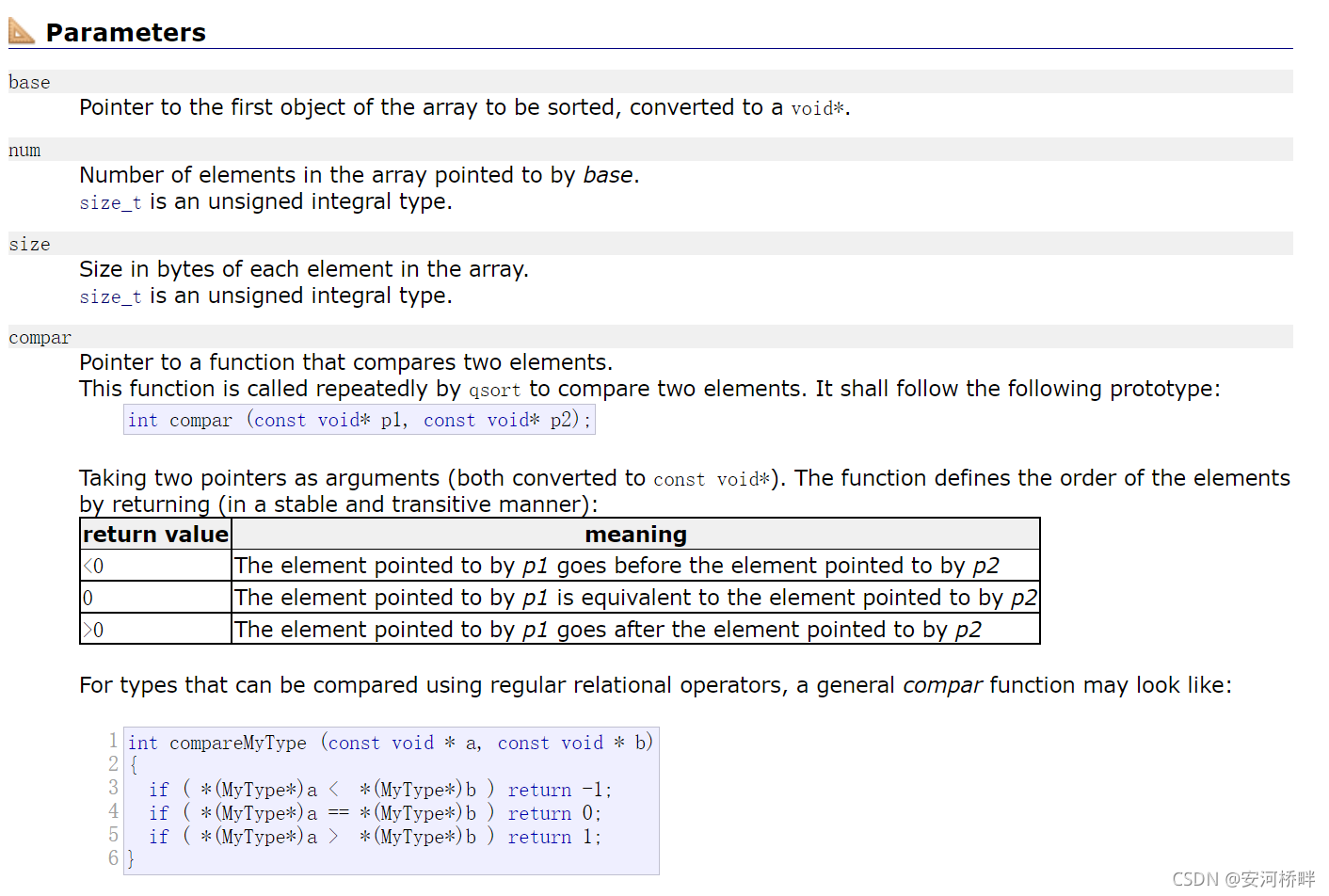The width and height of the screenshot is (1329, 896).
Task: Click the Parameters heading text
Action: click(x=125, y=33)
